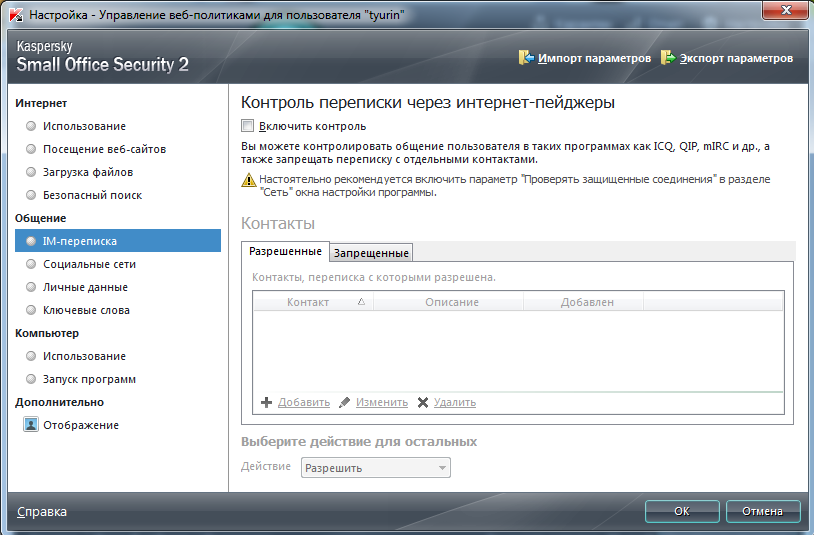This screenshot has height=535, width=814.
Task: Click the Добавить link
Action: 304,402
